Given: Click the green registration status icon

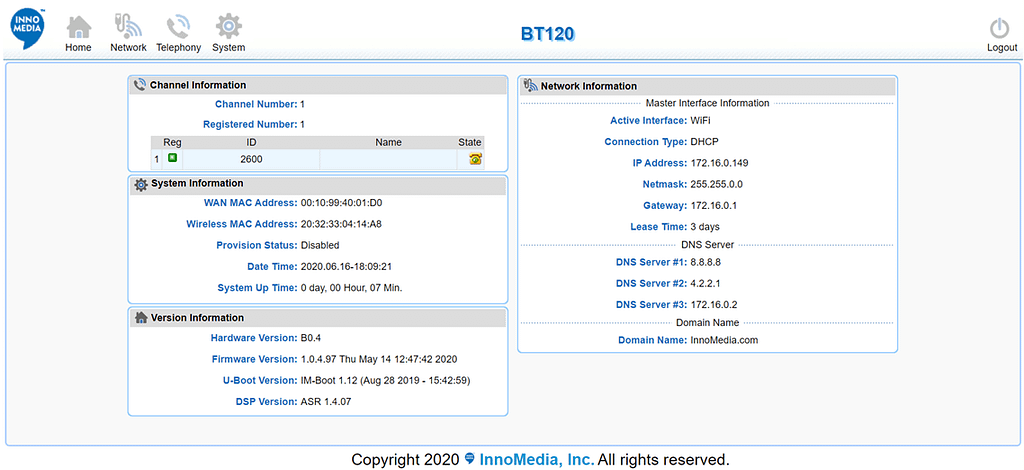Looking at the screenshot, I should (172, 158).
